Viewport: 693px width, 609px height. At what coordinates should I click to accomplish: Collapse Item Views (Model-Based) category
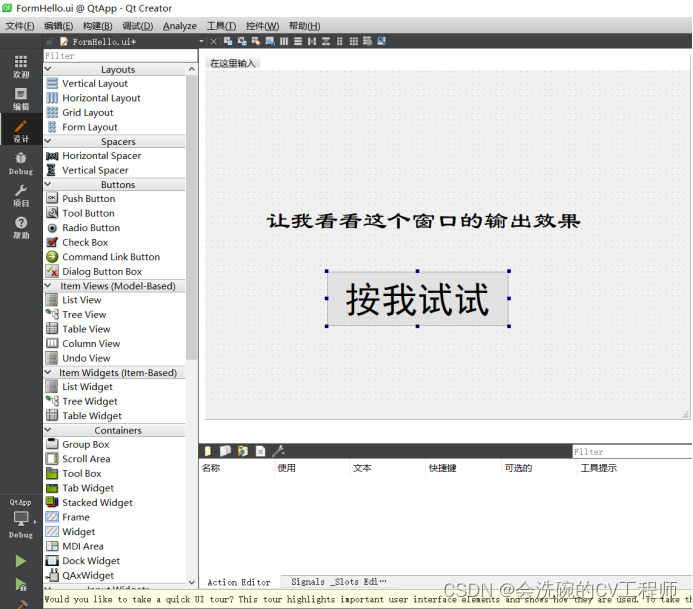pyautogui.click(x=48, y=285)
